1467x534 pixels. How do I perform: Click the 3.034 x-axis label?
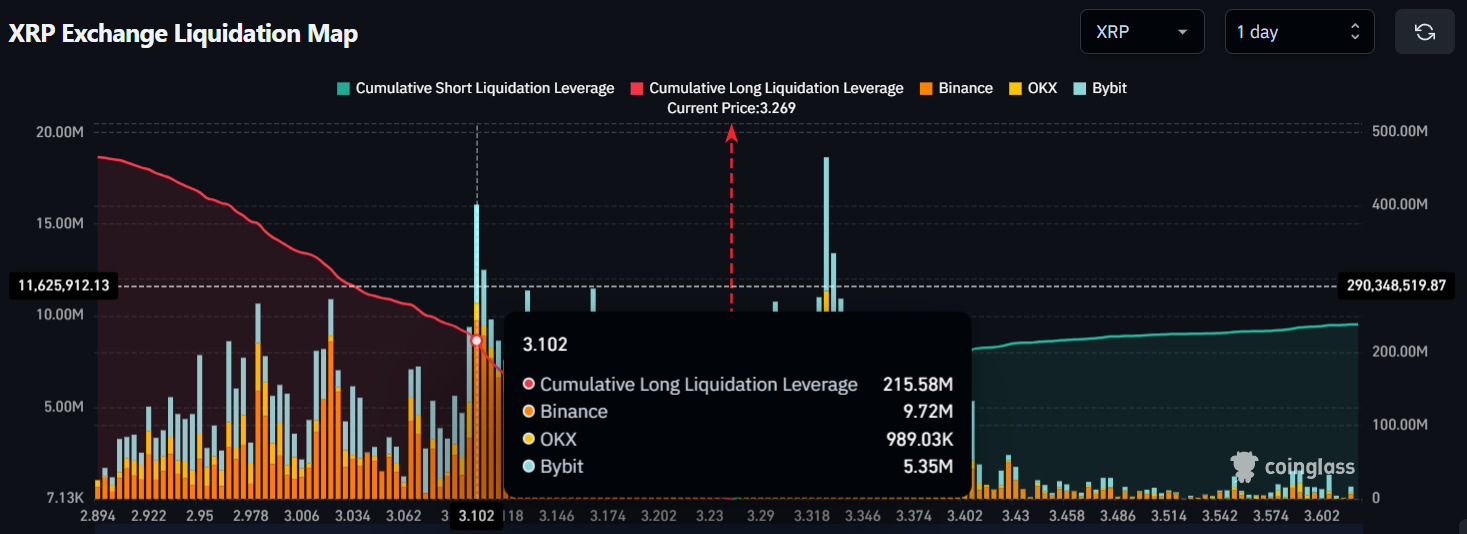click(x=353, y=516)
